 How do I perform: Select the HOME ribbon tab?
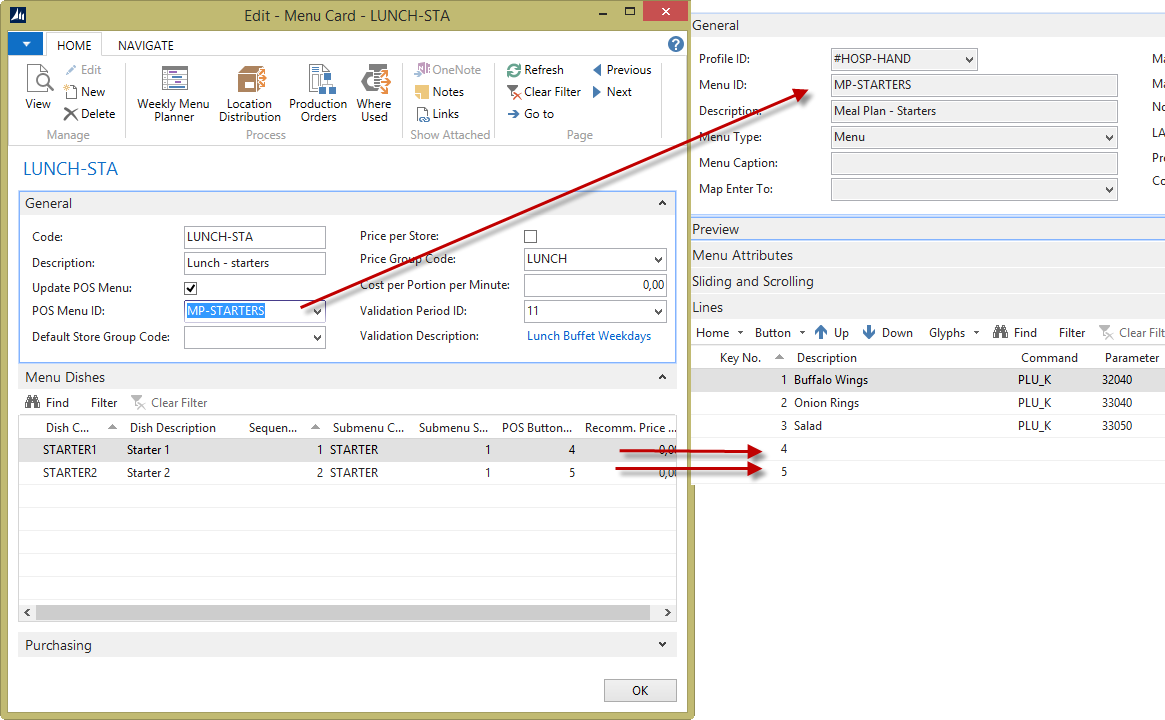coord(74,45)
